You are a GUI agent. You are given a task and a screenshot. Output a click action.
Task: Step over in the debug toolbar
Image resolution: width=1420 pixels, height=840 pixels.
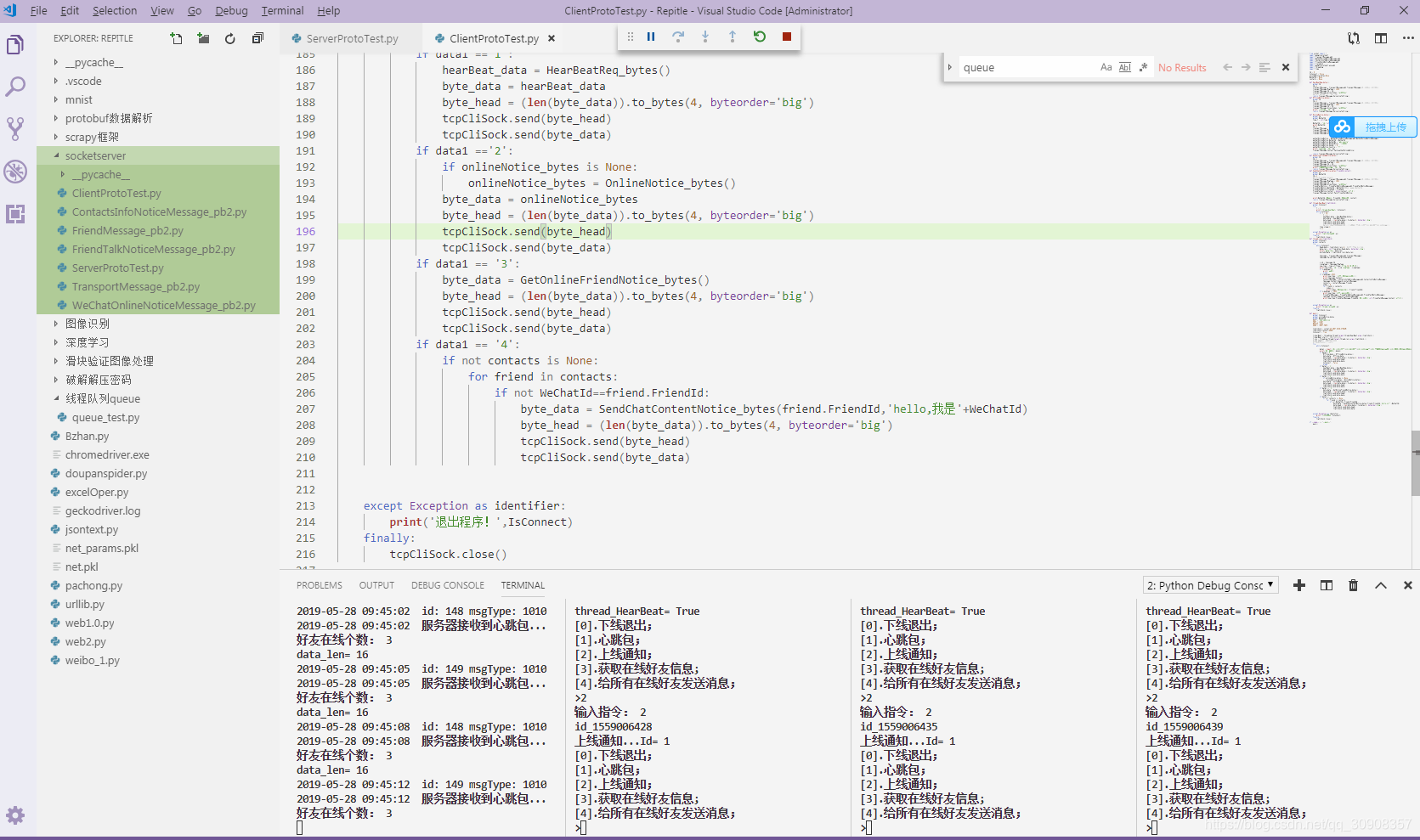coord(678,37)
